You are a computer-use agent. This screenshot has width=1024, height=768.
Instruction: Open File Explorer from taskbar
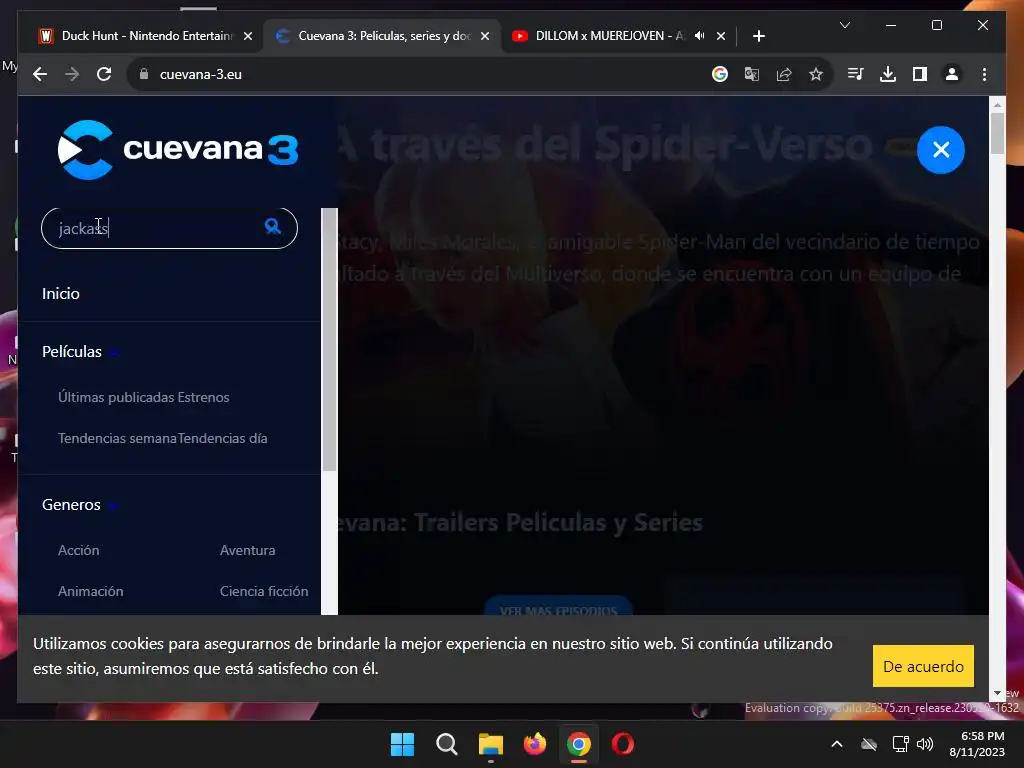tap(490, 744)
